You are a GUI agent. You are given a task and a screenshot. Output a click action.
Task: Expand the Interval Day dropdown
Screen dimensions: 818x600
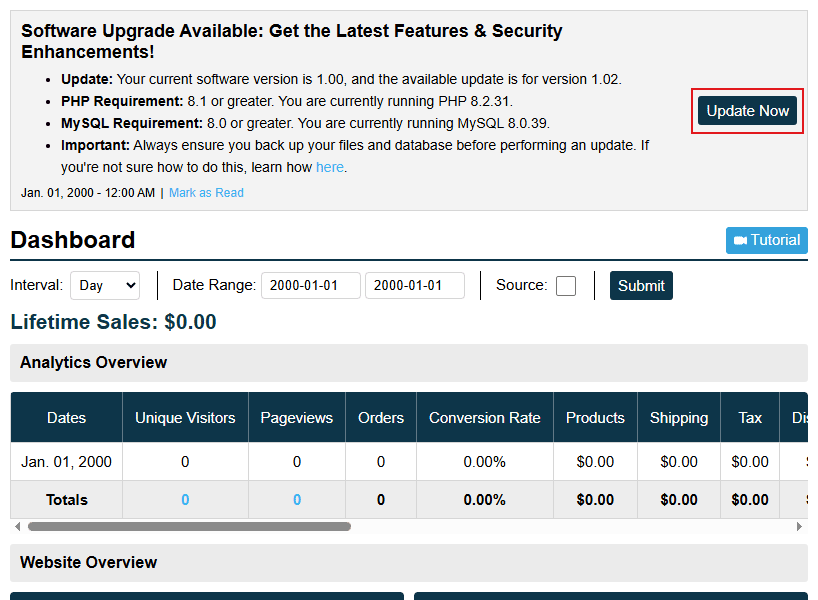coord(105,285)
